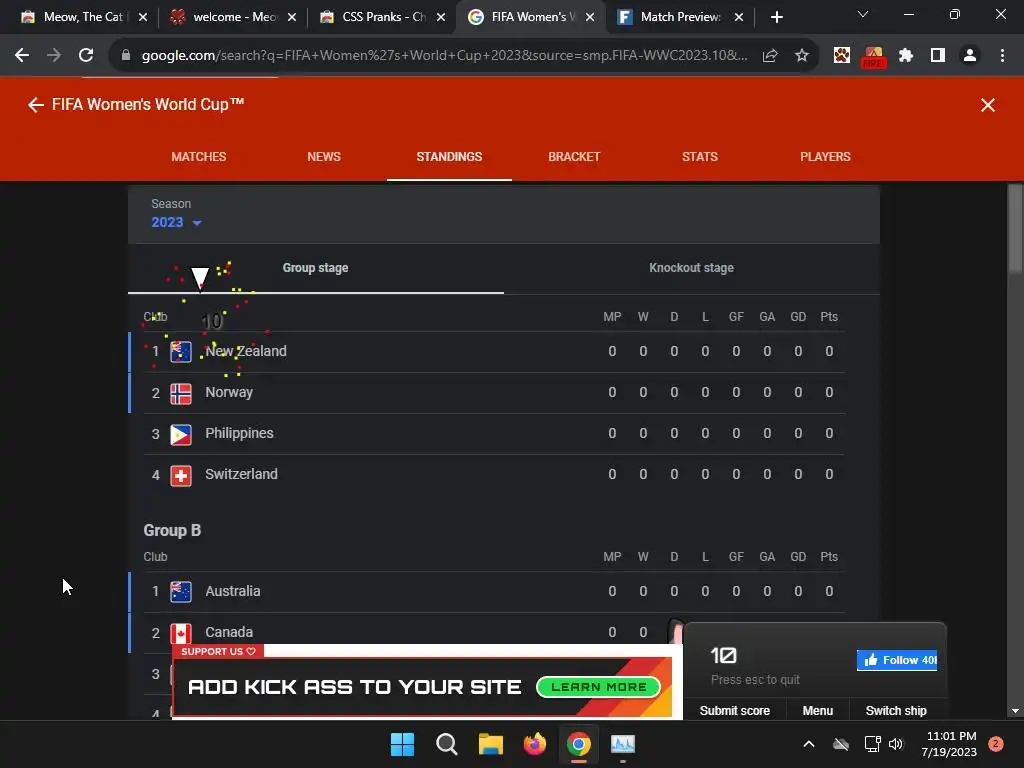The width and height of the screenshot is (1024, 768).
Task: Click the Submit score button
Action: point(735,711)
